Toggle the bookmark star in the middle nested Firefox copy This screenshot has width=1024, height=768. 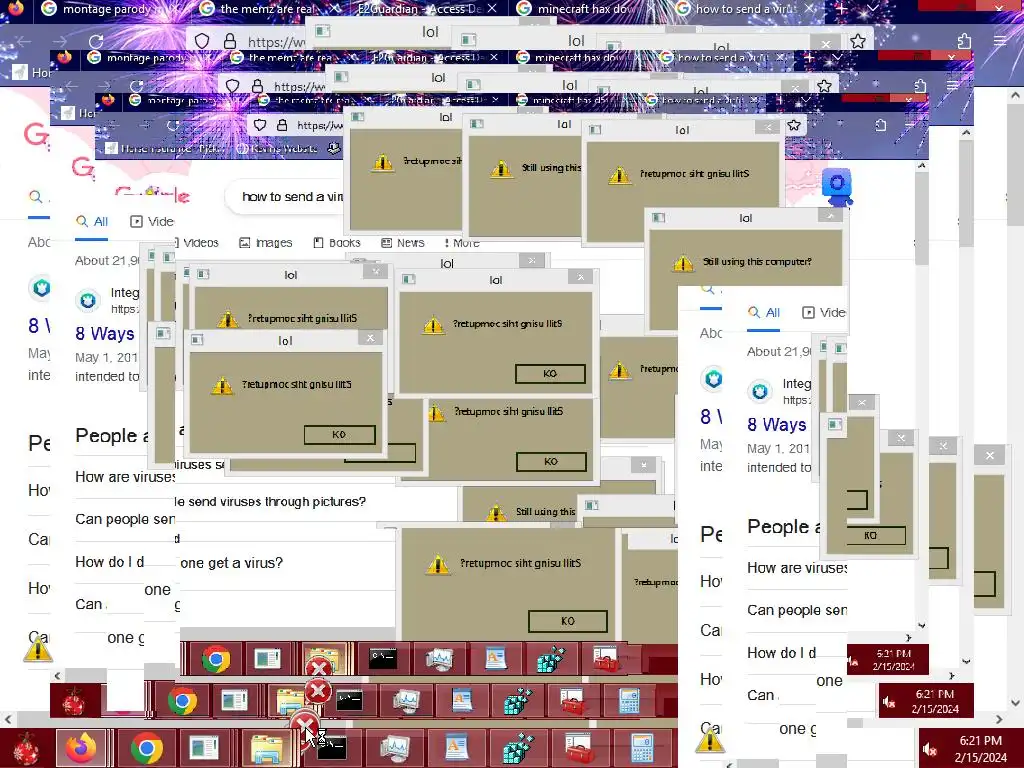point(824,86)
